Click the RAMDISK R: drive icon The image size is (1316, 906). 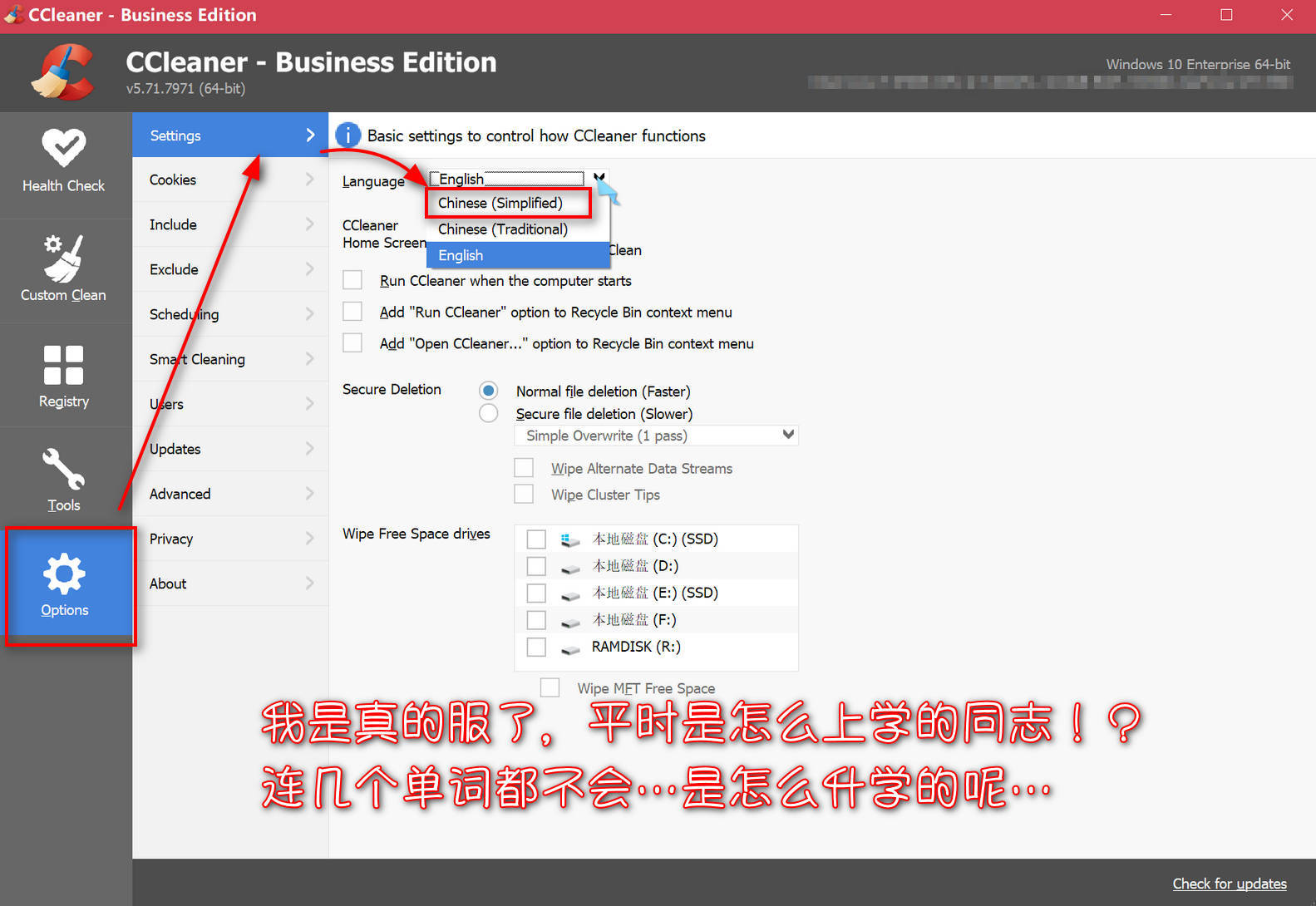tap(569, 649)
